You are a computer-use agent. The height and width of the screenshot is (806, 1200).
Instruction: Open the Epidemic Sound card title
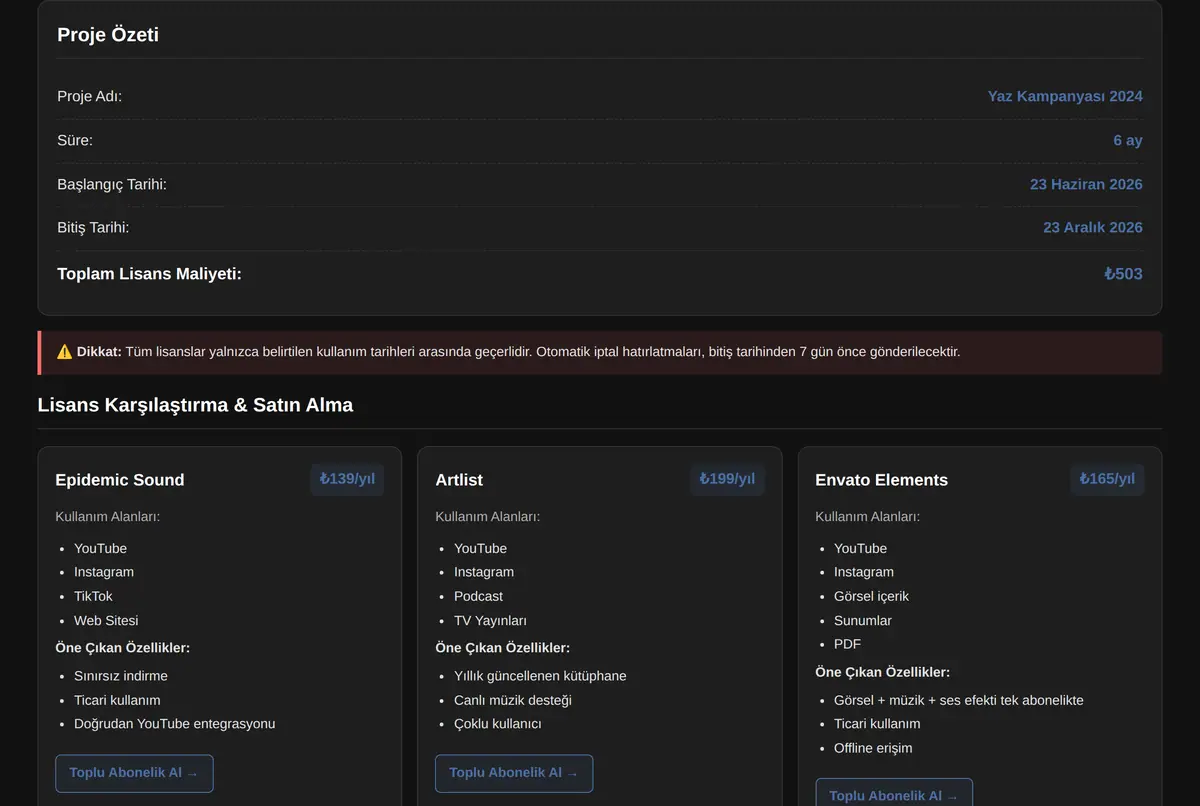click(120, 480)
